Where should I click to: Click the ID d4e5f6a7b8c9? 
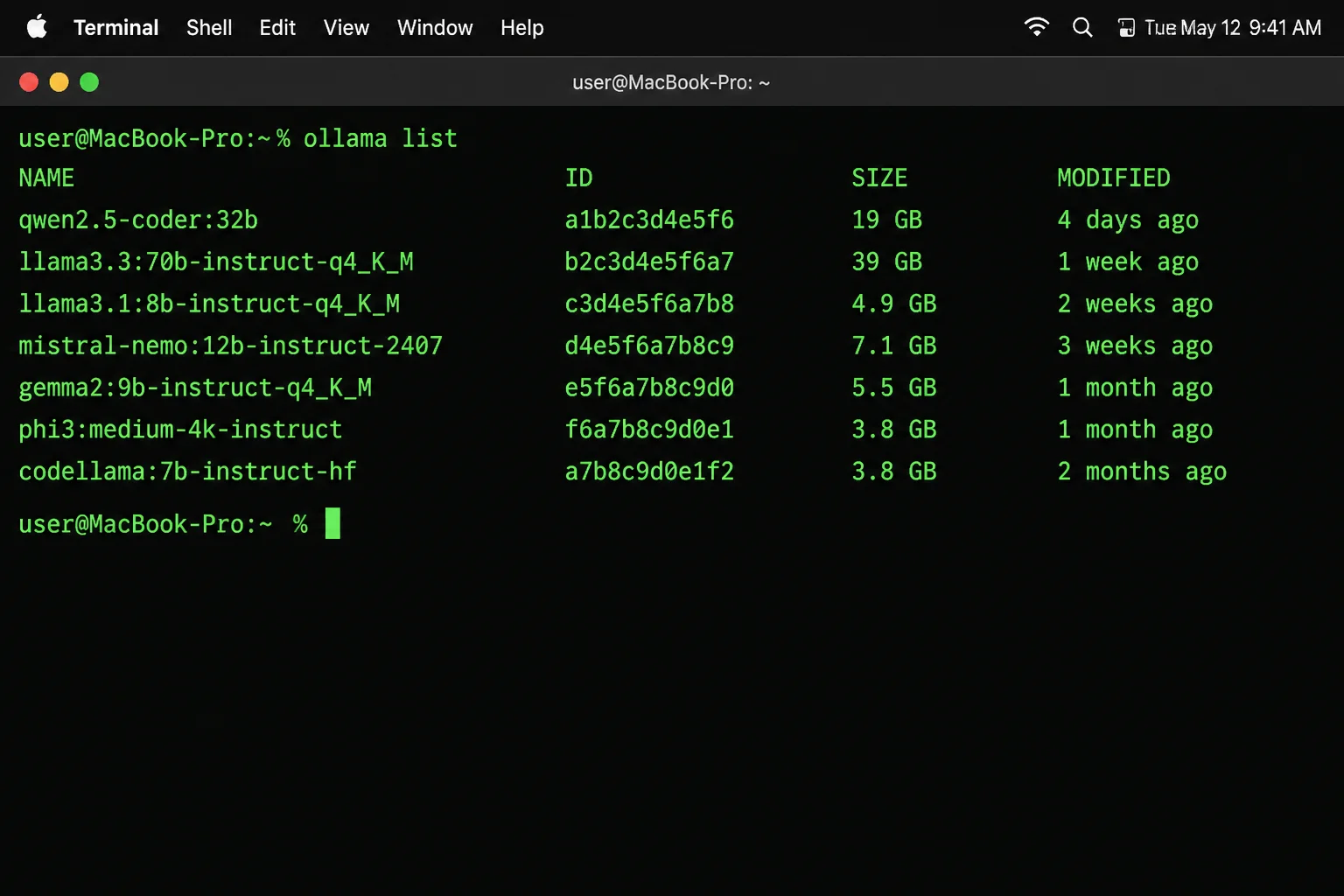pos(649,346)
